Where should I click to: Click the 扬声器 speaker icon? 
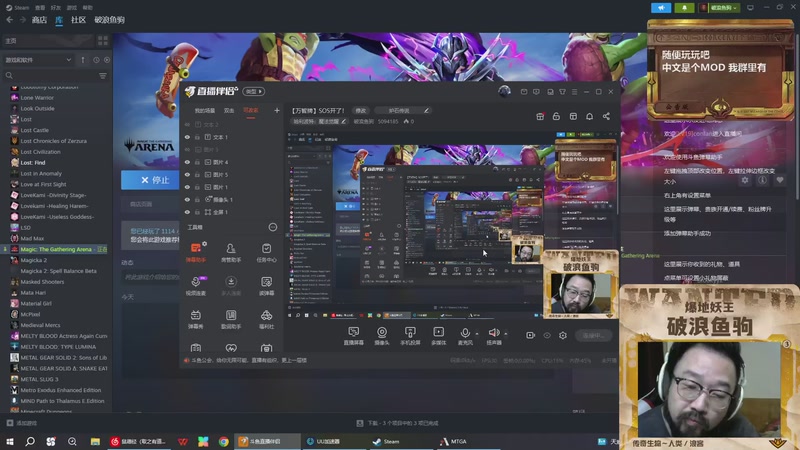coord(493,333)
